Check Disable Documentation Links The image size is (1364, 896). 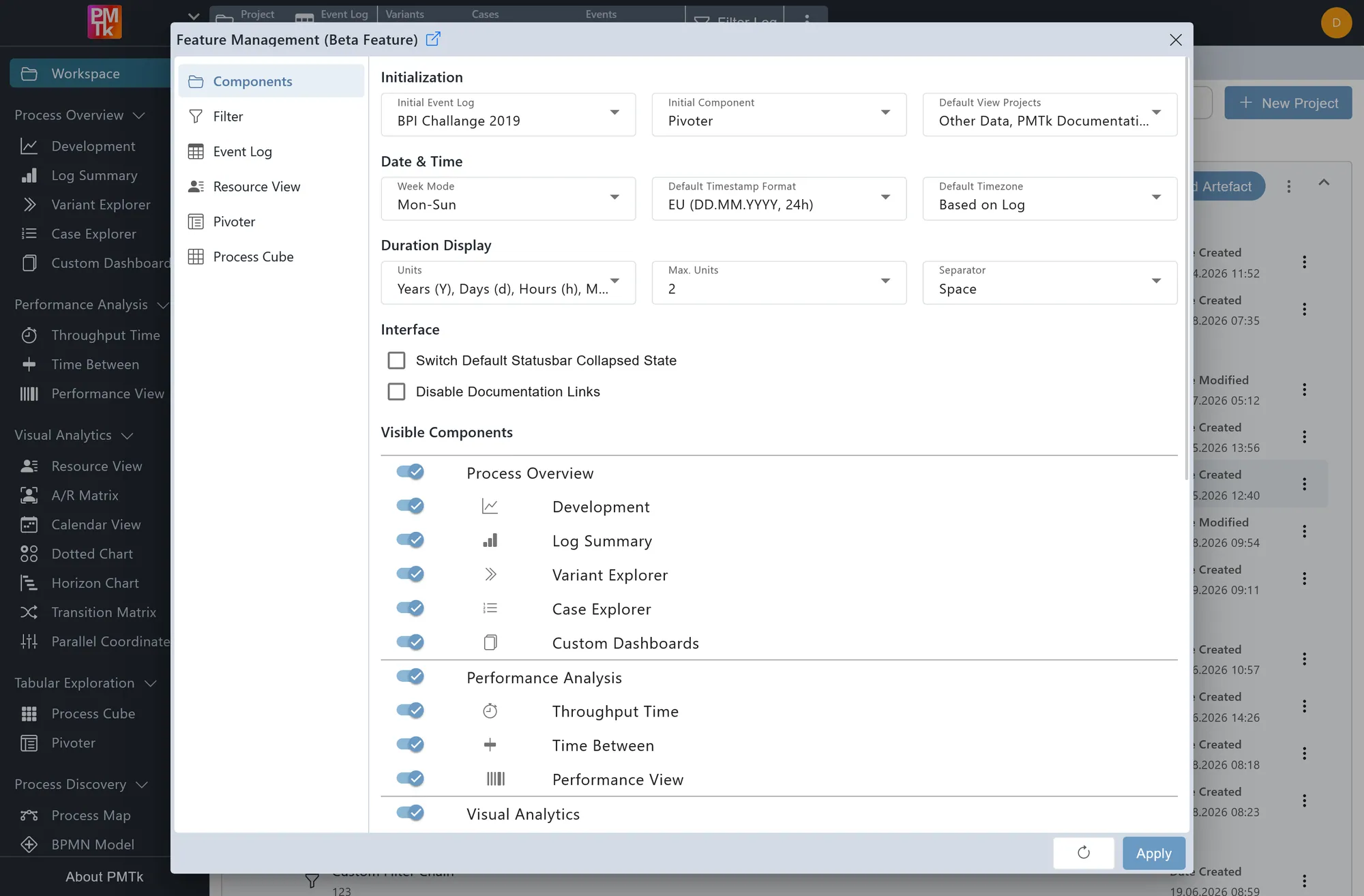tap(396, 391)
